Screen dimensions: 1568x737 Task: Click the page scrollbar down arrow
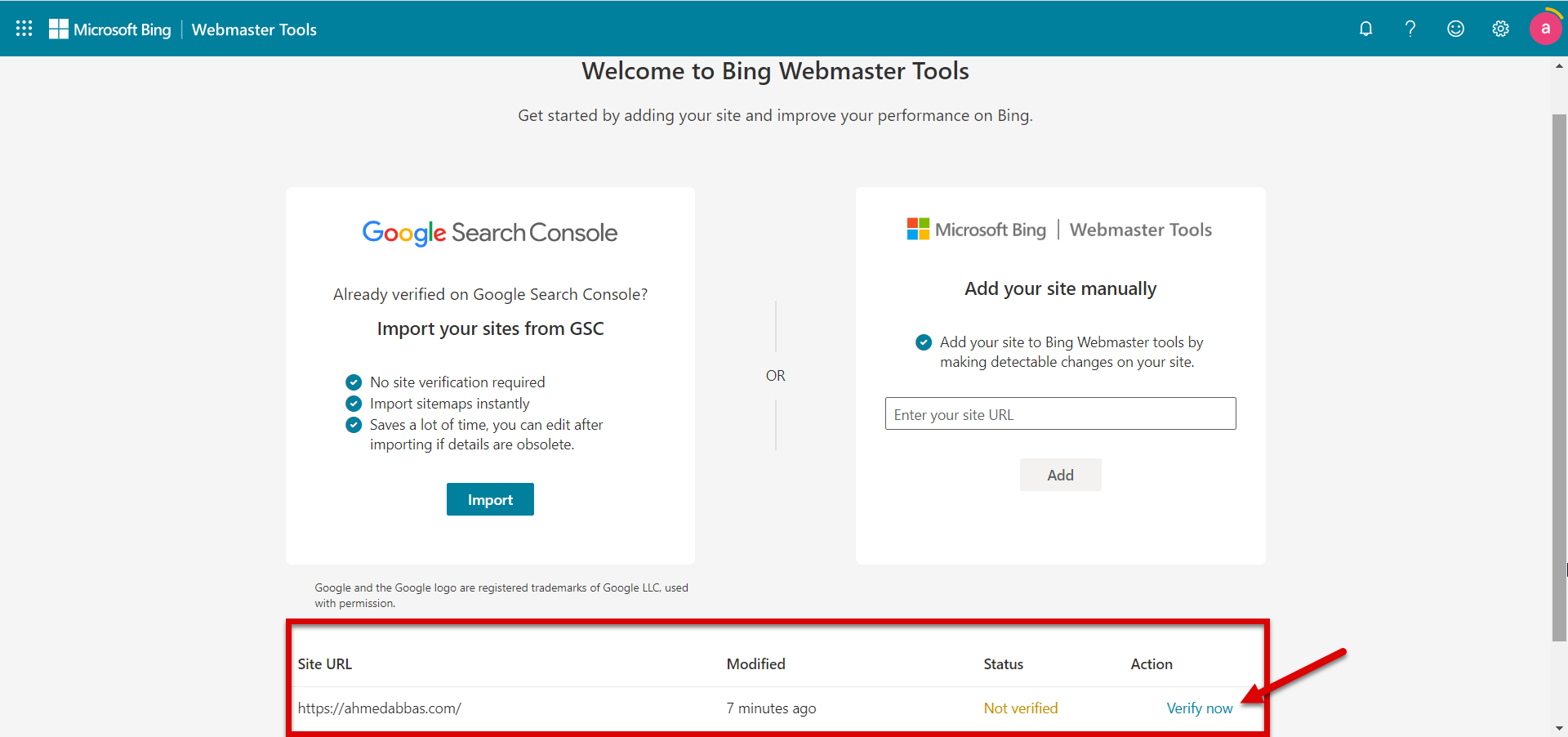(1560, 728)
